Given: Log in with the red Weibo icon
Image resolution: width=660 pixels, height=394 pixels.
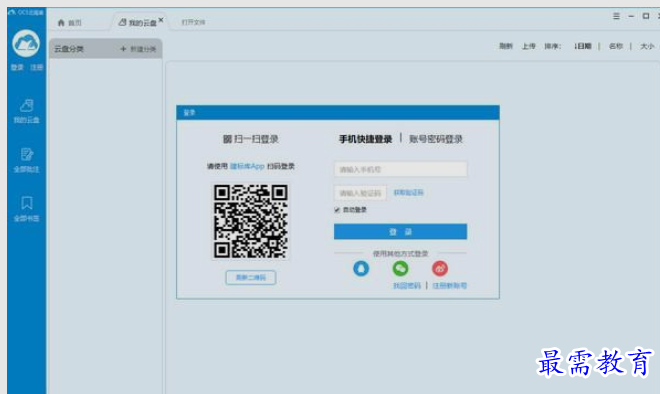Looking at the screenshot, I should point(440,268).
